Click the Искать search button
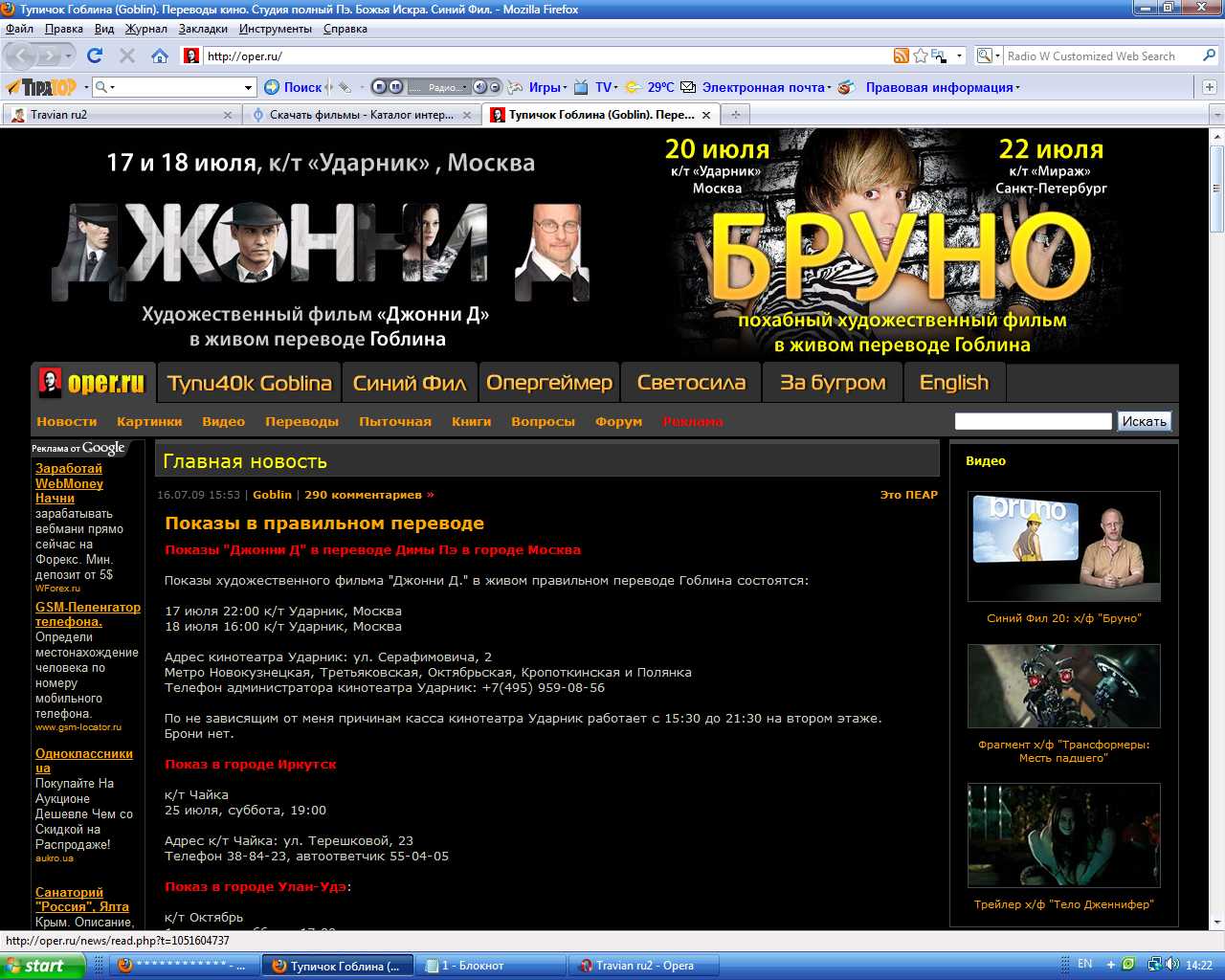This screenshot has height=980, width=1225. [1144, 421]
